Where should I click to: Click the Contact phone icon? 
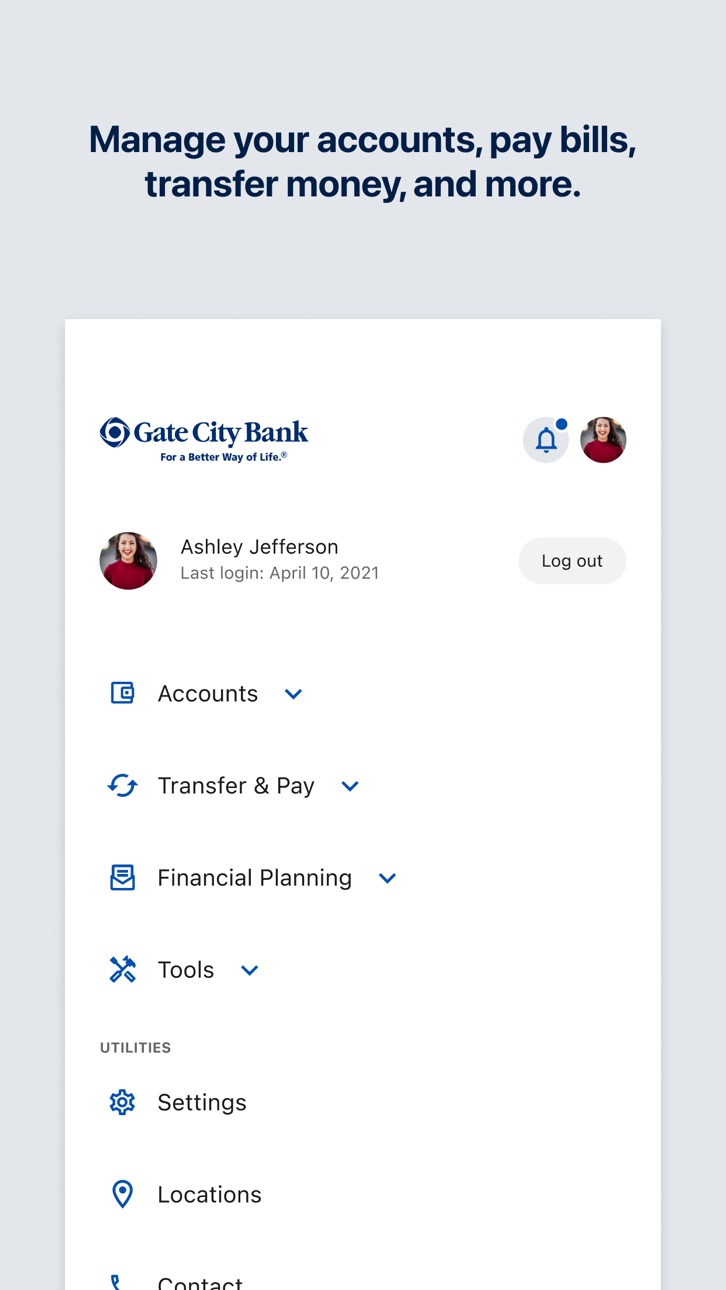click(x=117, y=1282)
